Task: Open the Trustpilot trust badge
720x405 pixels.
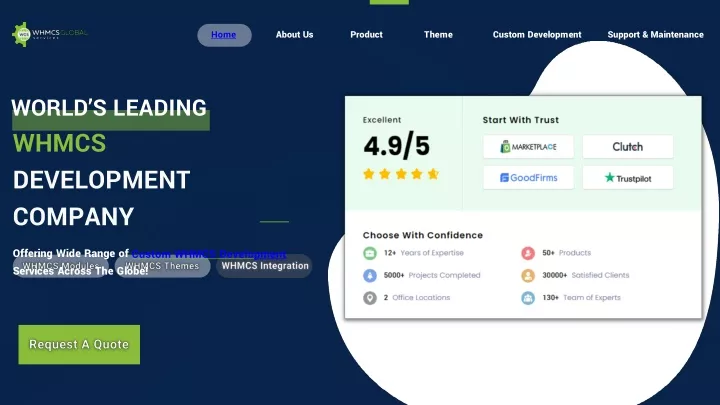Action: 628,178
